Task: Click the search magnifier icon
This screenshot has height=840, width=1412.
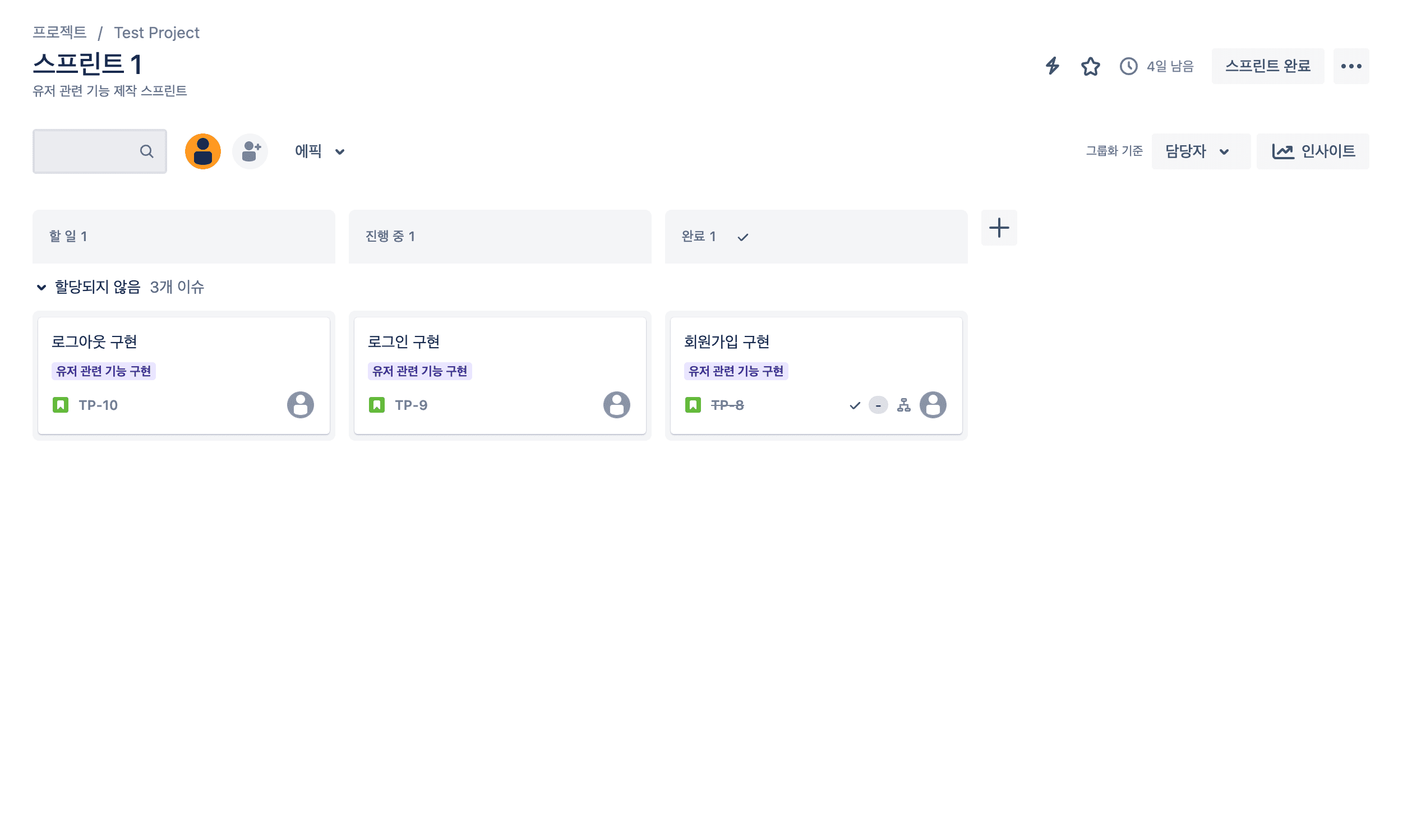Action: click(146, 151)
